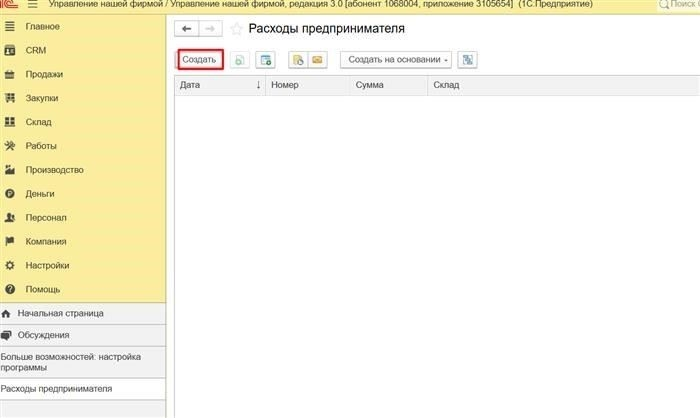Viewport: 700px width, 418px height.
Task: Click the Номер column header
Action: (285, 85)
